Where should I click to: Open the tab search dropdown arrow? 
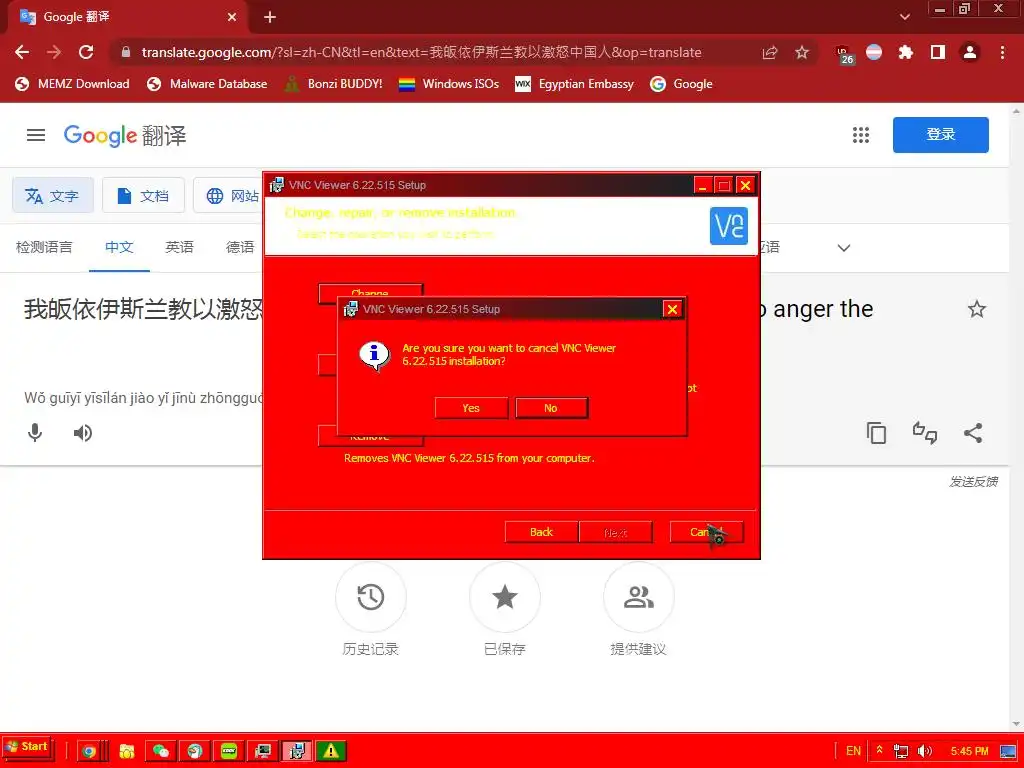click(904, 17)
